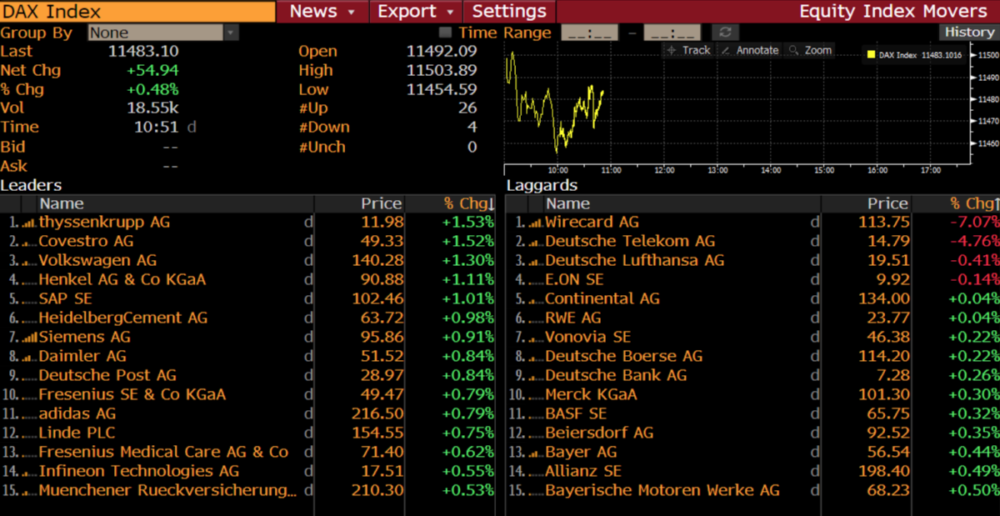Screen dimensions: 1000x516
Task: Select the Annotate pencil tool
Action: point(750,50)
